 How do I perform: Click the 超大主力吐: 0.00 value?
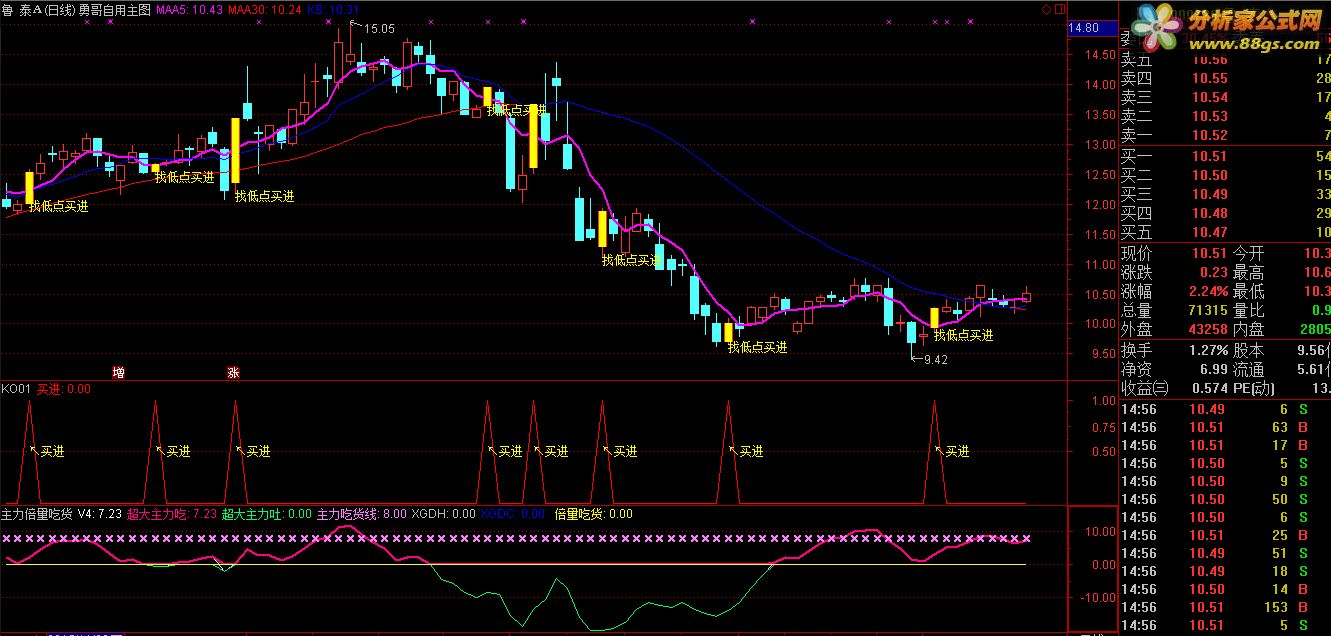(x=267, y=514)
